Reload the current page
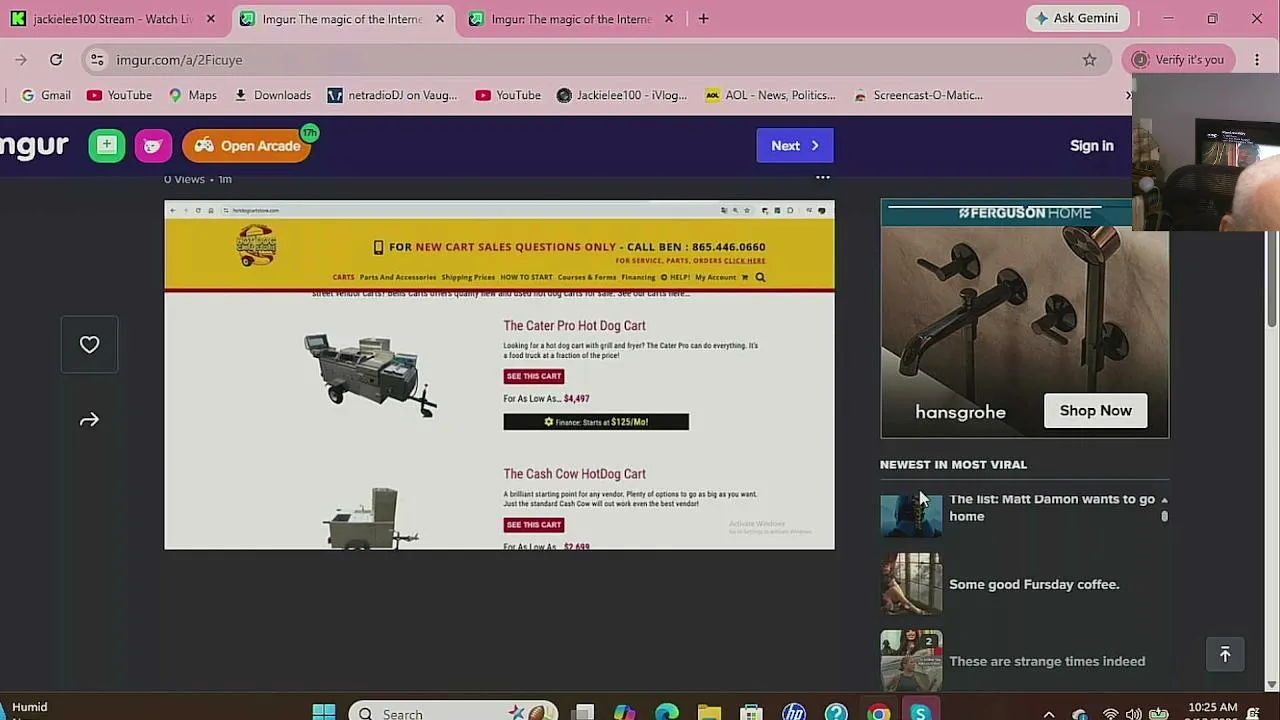1280x720 pixels. coord(56,60)
